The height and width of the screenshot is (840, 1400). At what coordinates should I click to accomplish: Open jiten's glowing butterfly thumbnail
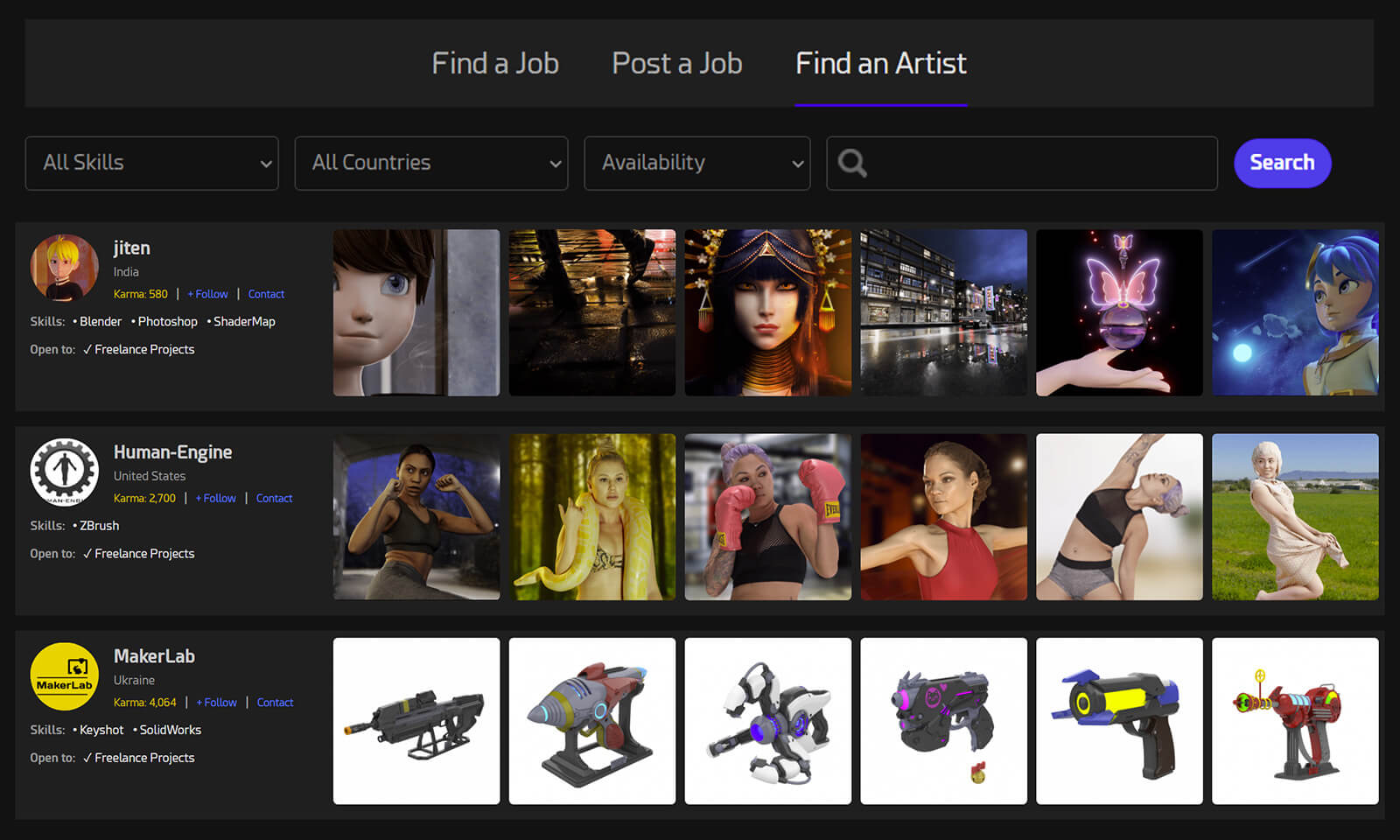click(x=1119, y=312)
